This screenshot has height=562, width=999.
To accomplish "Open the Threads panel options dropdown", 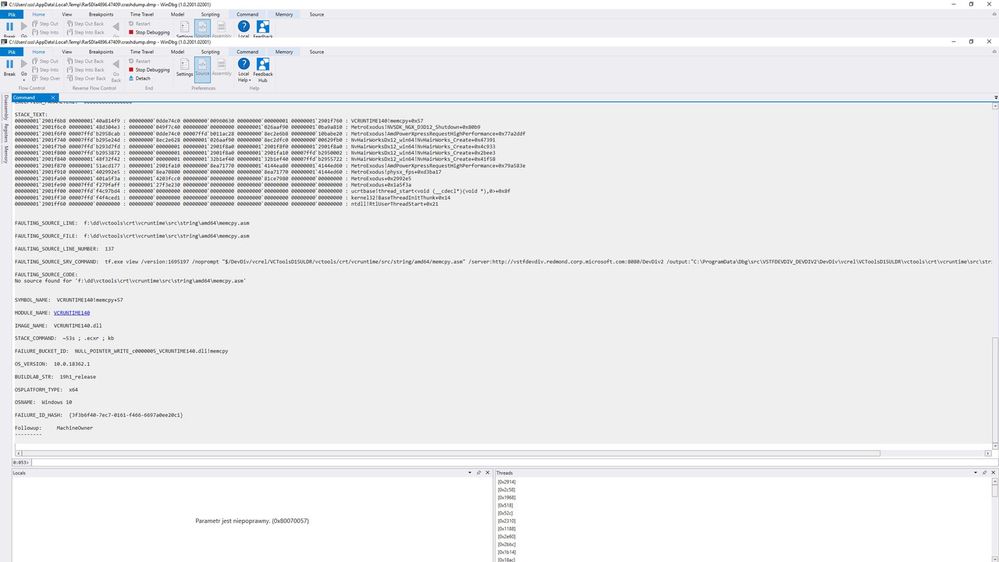I will [975, 473].
